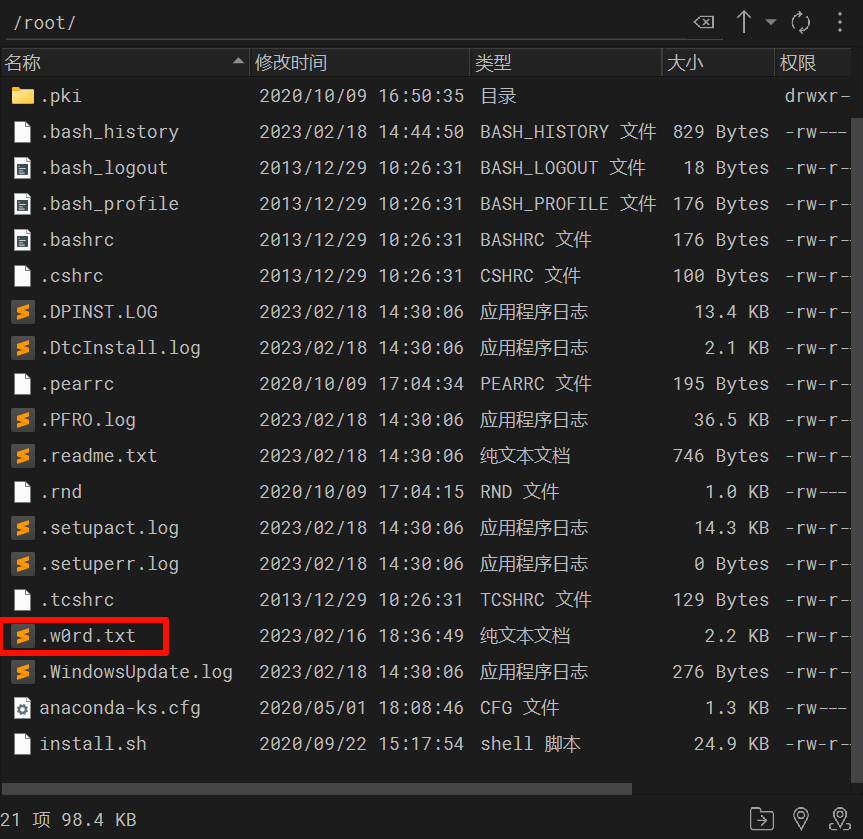
Task: Click the .pki folder name
Action: click(61, 96)
